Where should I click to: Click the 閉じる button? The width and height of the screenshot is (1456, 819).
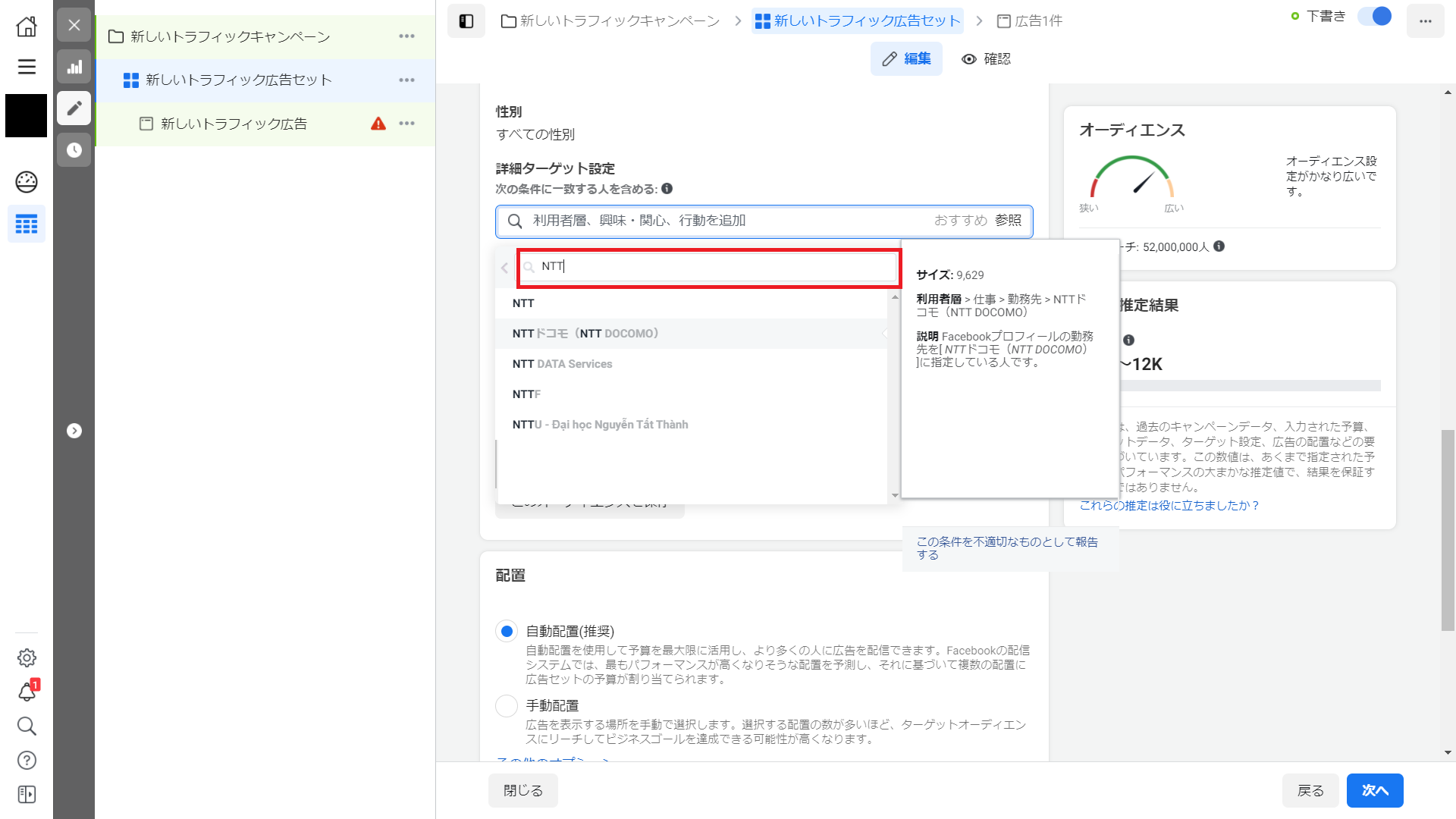pos(523,791)
